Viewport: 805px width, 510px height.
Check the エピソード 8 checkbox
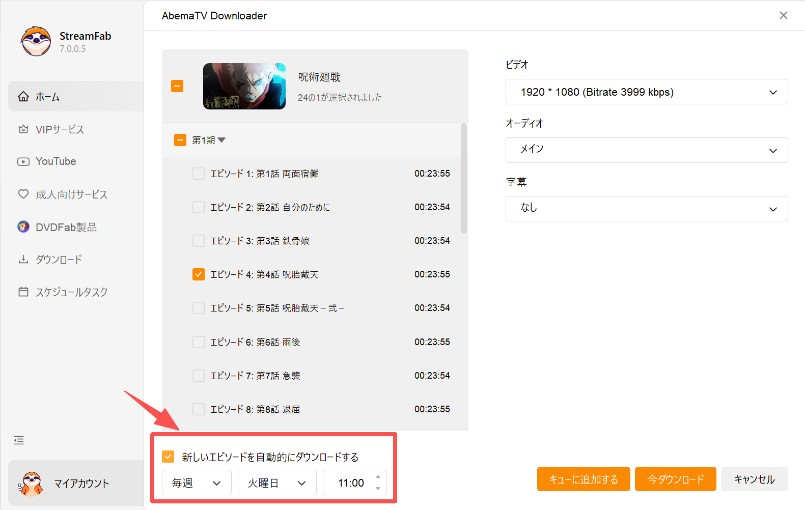[198, 409]
